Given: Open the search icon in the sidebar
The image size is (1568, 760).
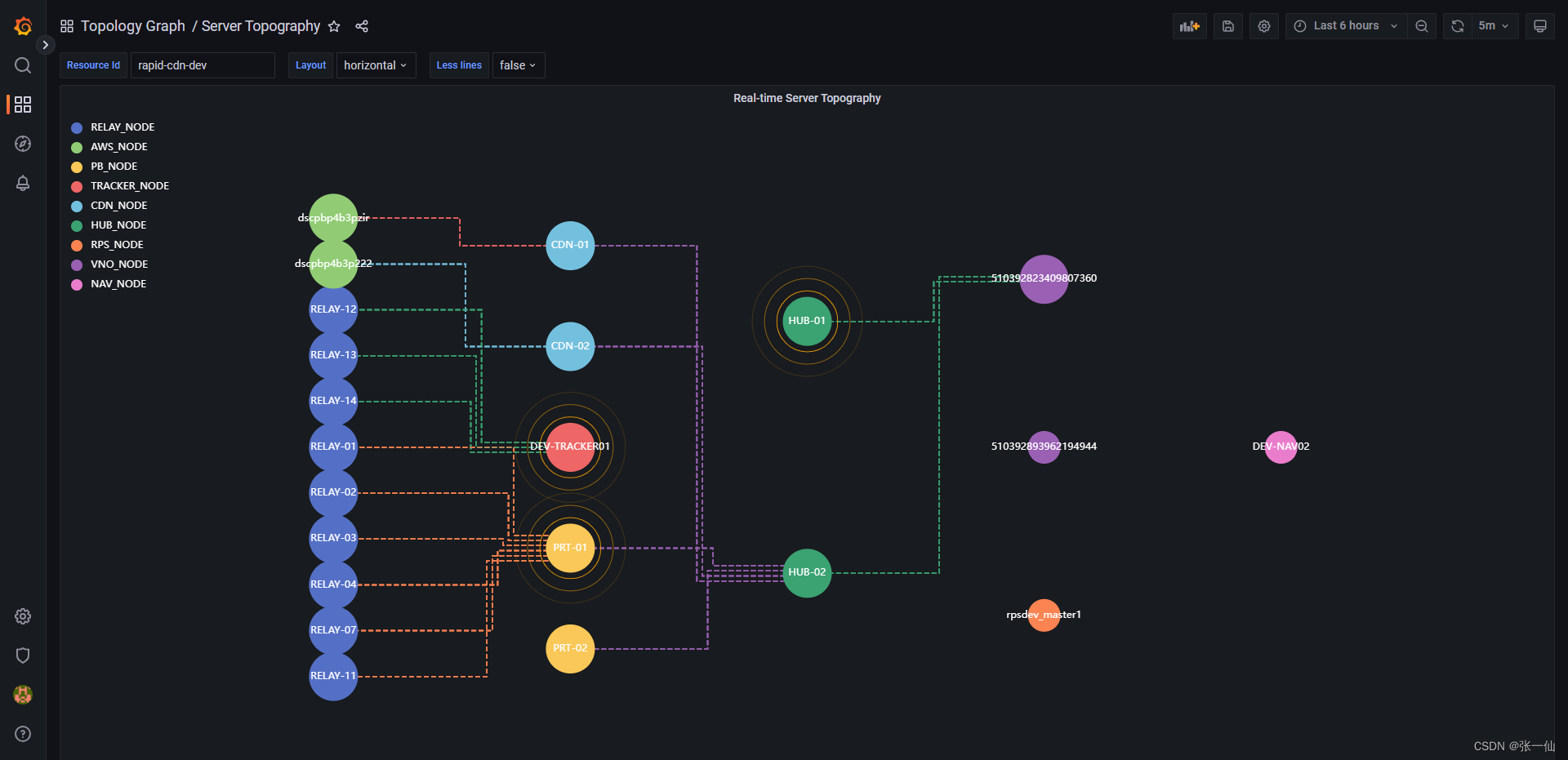Looking at the screenshot, I should [x=22, y=65].
